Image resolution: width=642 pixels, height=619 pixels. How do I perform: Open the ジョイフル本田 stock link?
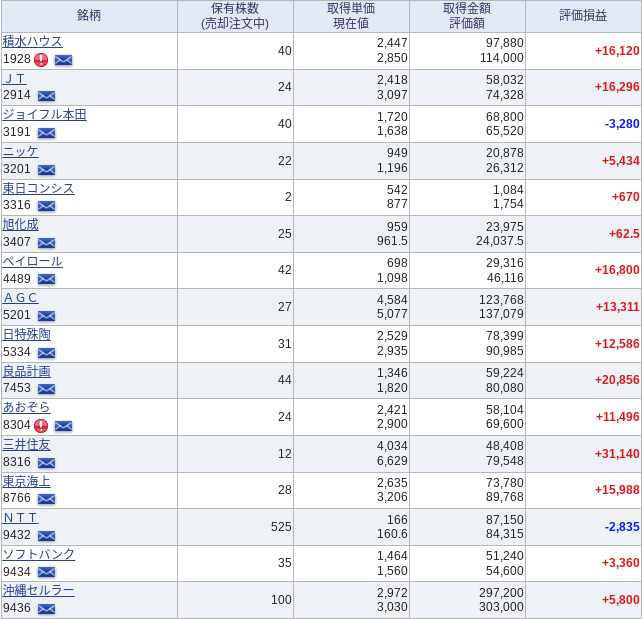point(45,114)
